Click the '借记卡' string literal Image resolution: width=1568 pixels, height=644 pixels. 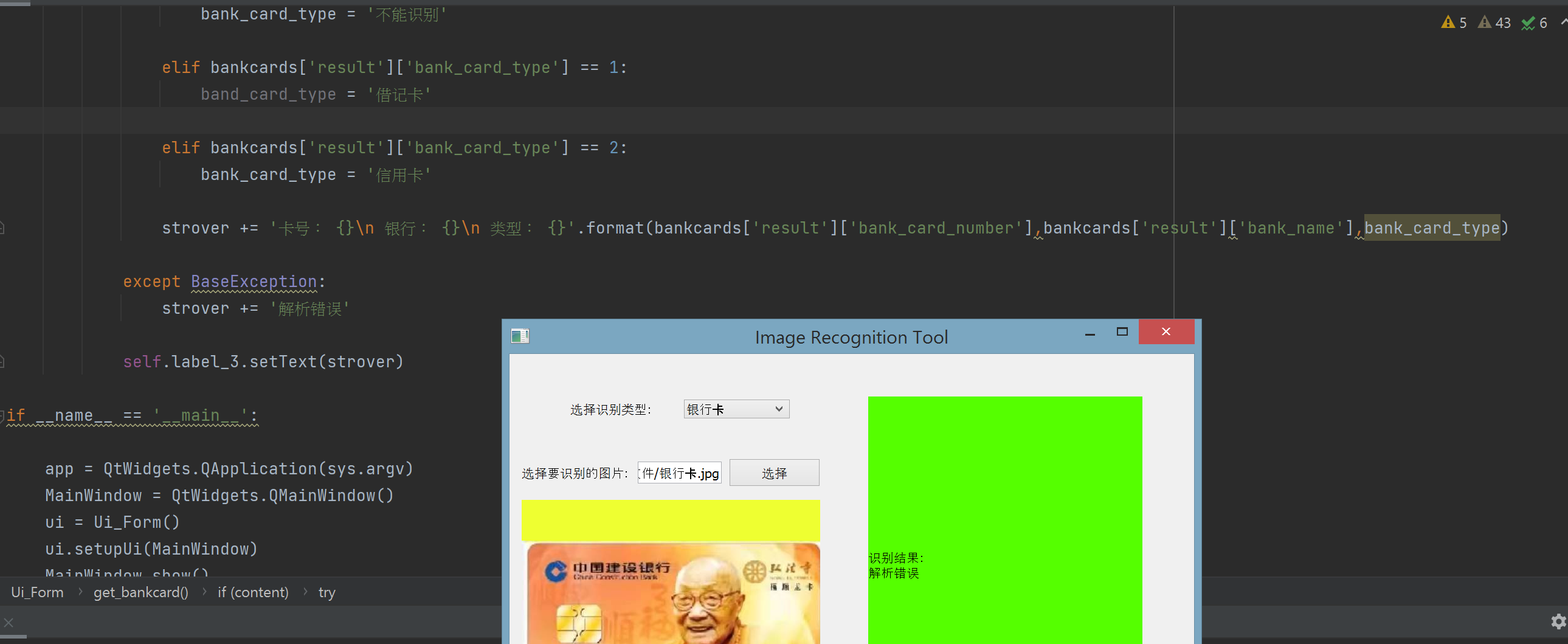399,94
